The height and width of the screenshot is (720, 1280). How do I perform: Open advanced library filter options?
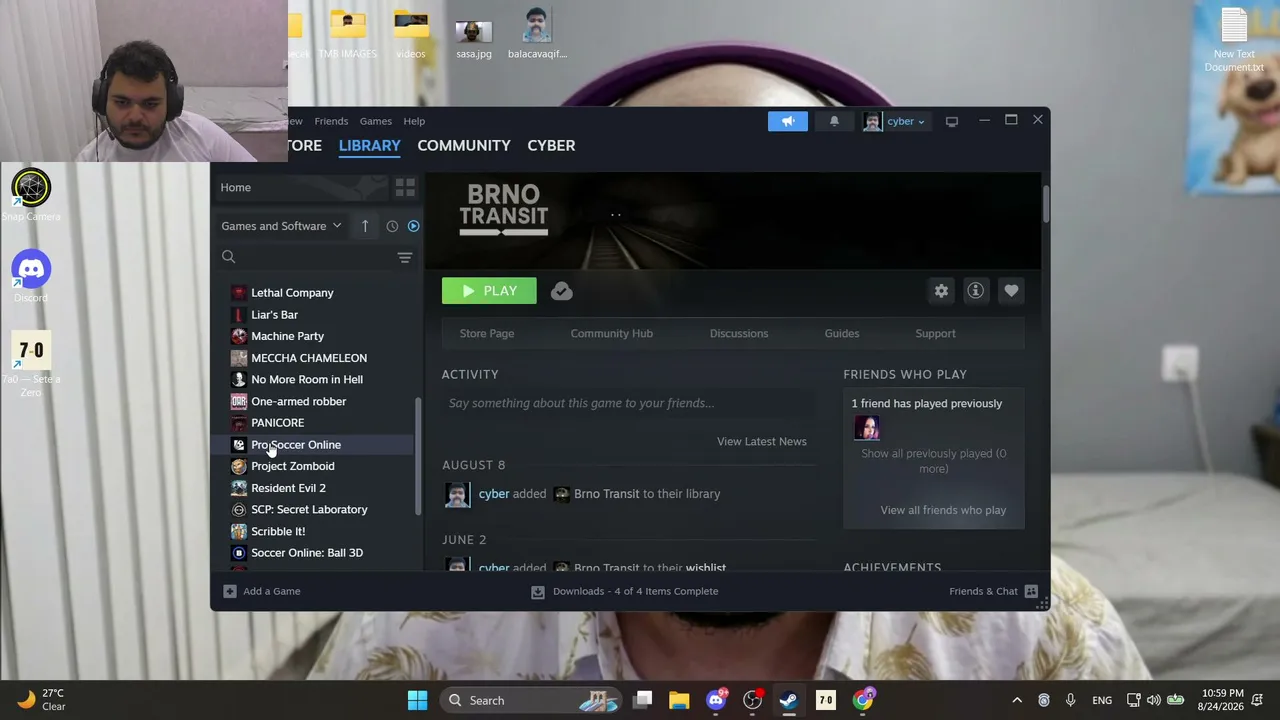(x=405, y=257)
